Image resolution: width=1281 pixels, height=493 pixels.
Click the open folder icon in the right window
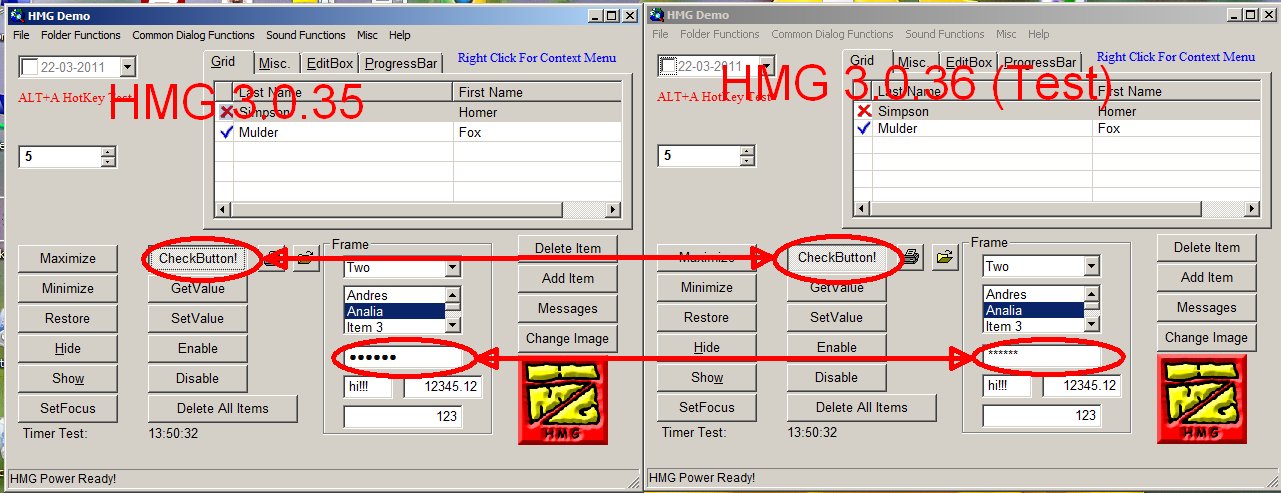pyautogui.click(x=943, y=258)
